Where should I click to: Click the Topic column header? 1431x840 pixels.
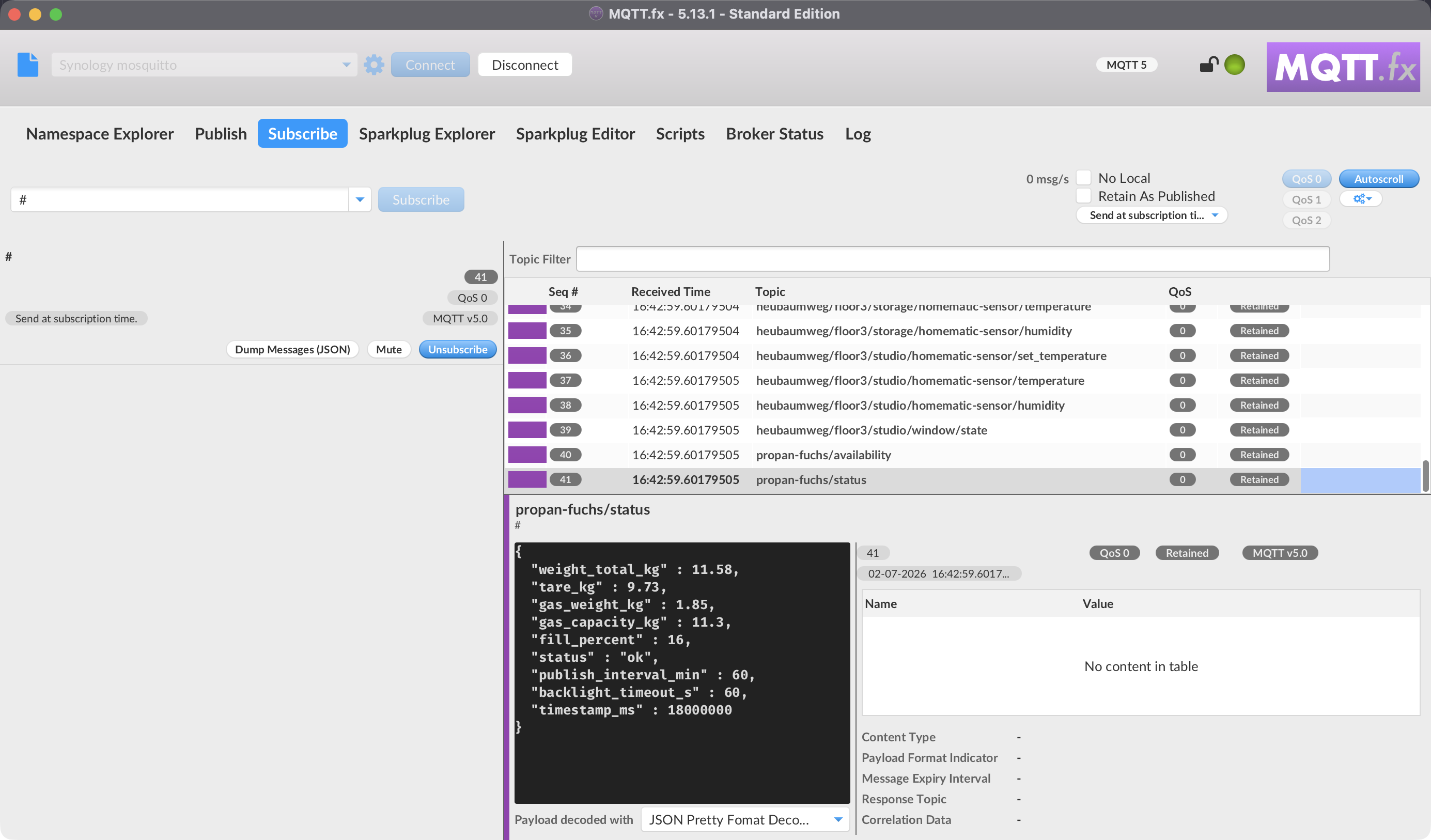coord(770,291)
